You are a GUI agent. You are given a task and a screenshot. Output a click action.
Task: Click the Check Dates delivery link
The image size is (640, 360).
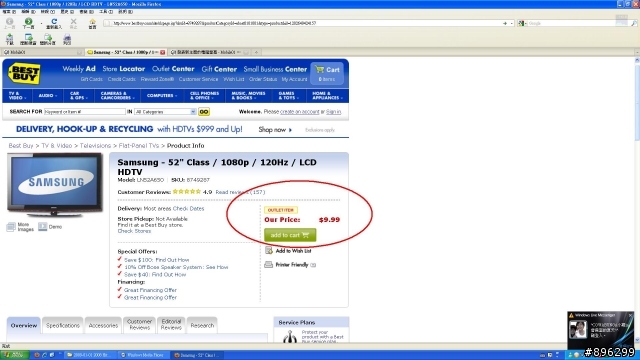(x=188, y=209)
